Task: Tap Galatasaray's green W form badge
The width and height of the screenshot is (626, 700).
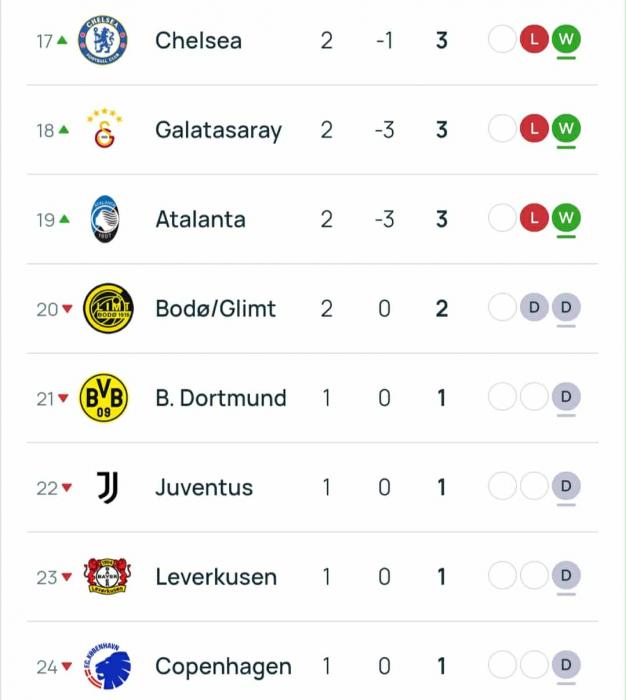Action: [x=566, y=129]
